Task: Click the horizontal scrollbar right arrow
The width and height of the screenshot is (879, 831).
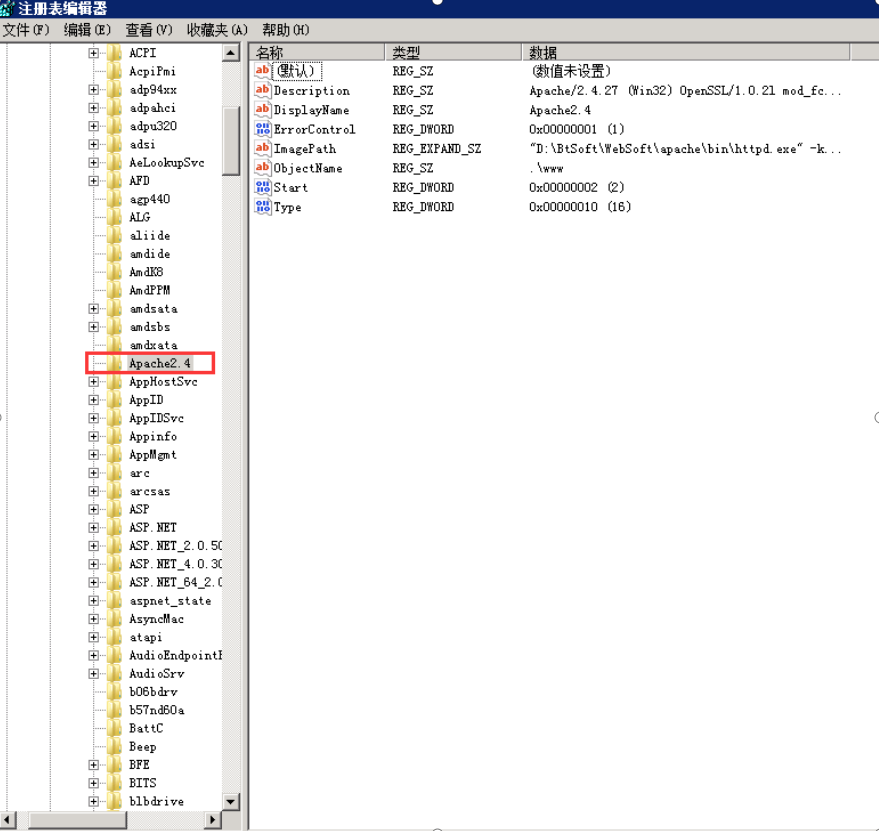Action: tap(212, 820)
